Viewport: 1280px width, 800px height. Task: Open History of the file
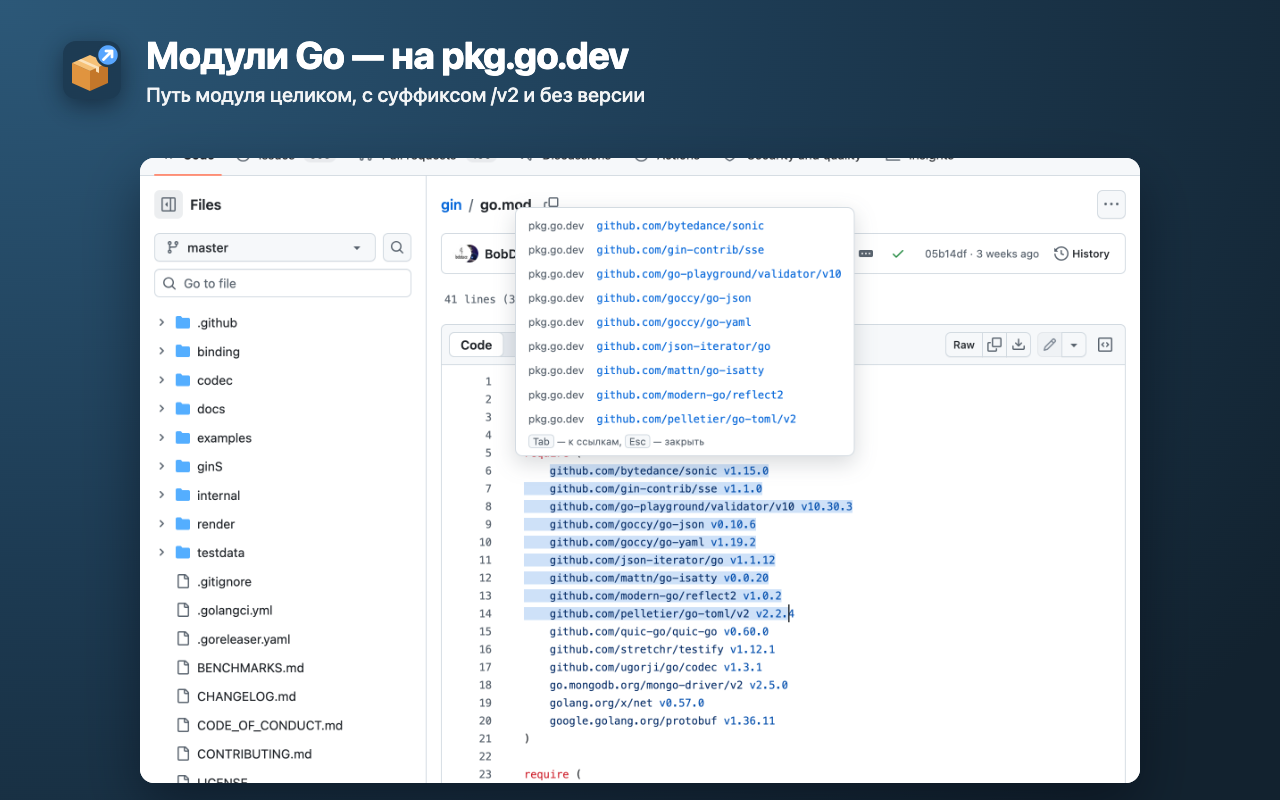1082,254
